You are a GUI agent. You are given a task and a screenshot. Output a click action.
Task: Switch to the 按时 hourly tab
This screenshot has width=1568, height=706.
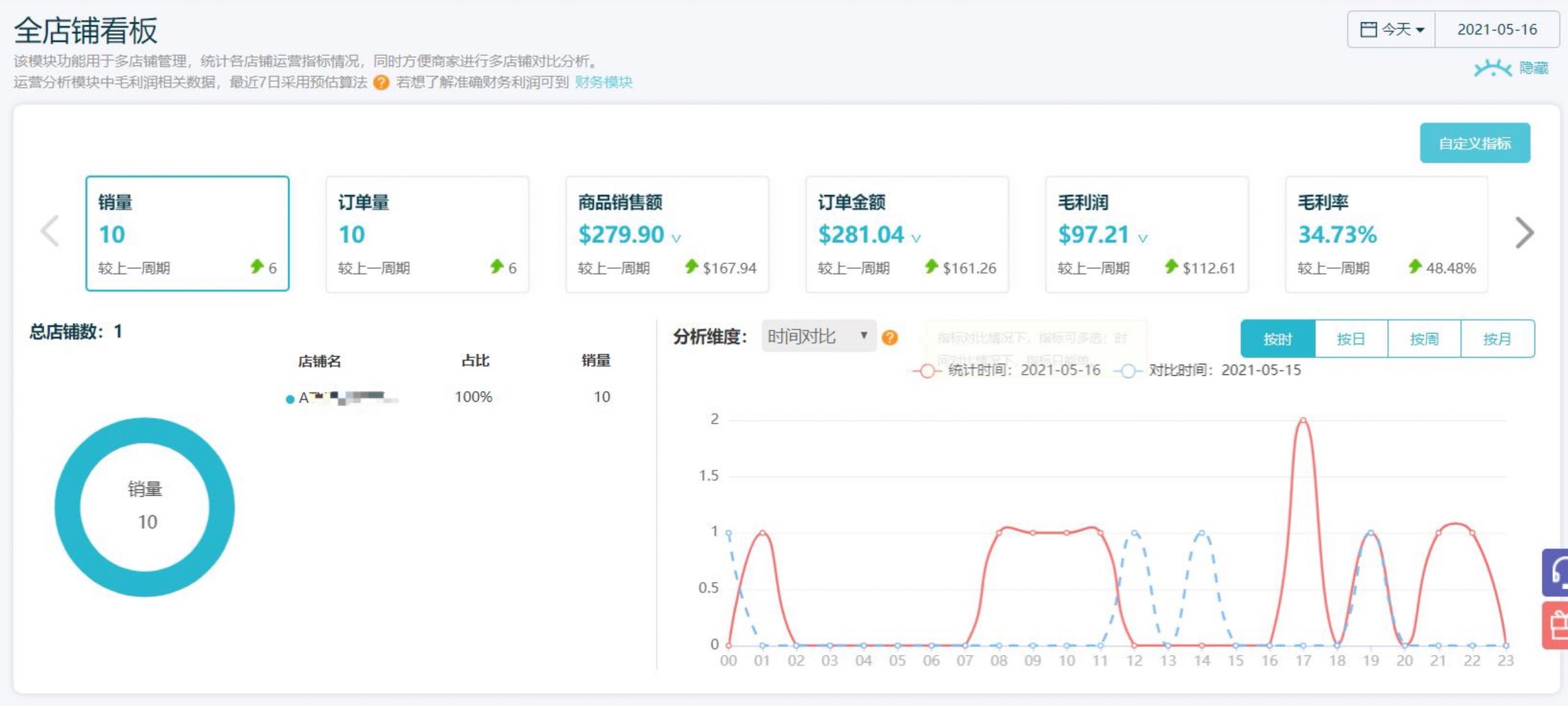tap(1278, 339)
